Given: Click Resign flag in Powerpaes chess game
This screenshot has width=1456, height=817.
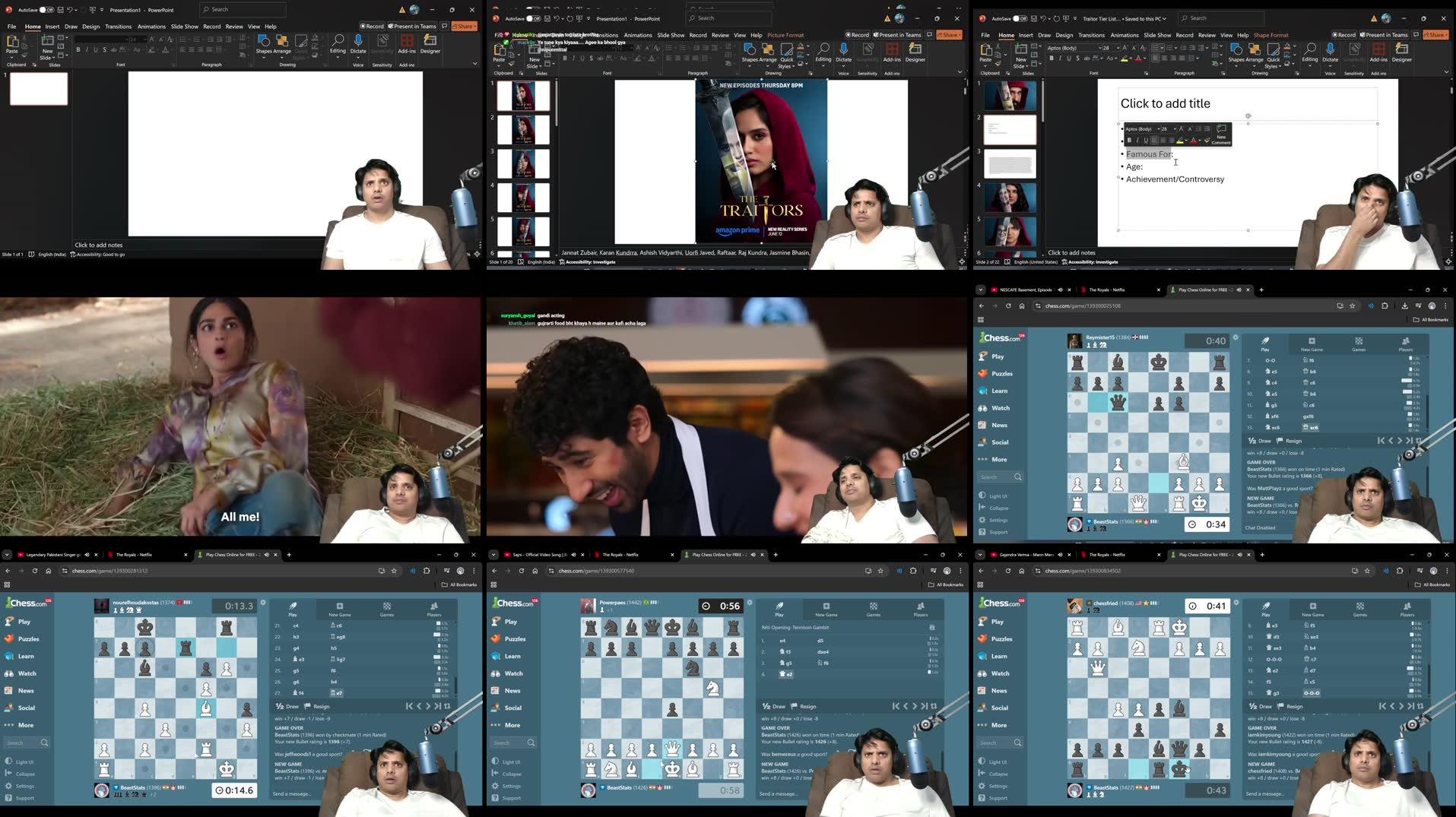Looking at the screenshot, I should (803, 707).
